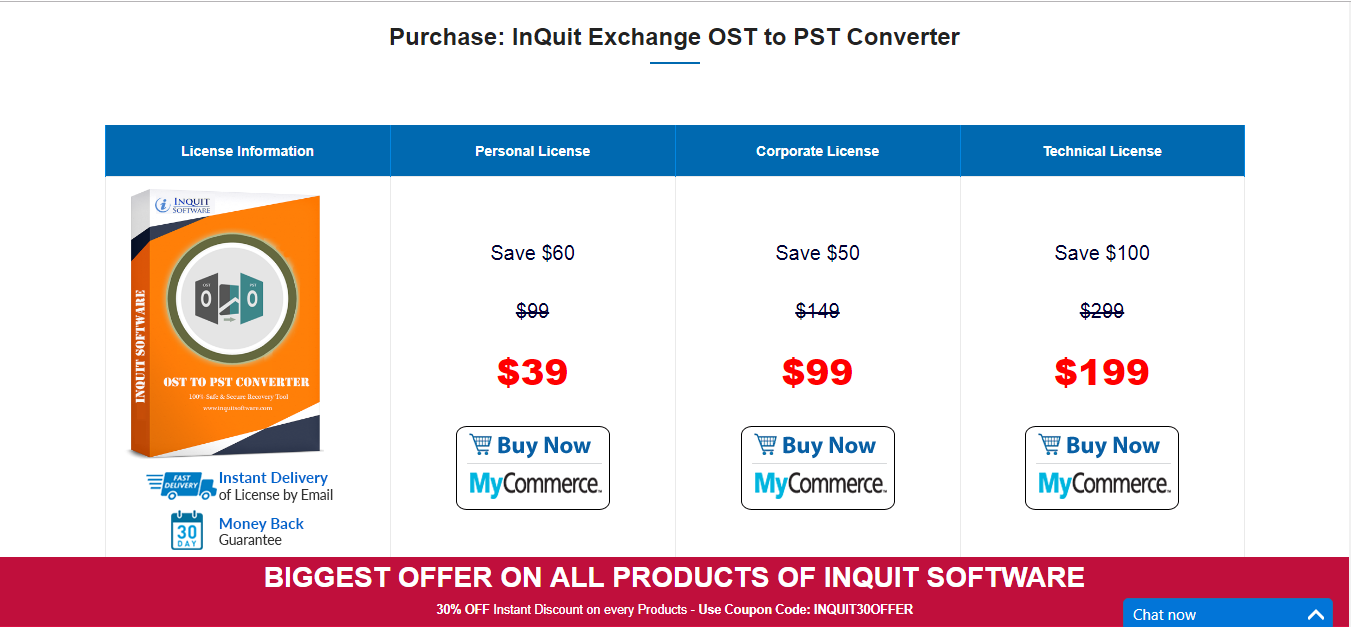Screen dimensions: 1351x627
Task: Click the Instant Delivery link
Action: pos(273,478)
